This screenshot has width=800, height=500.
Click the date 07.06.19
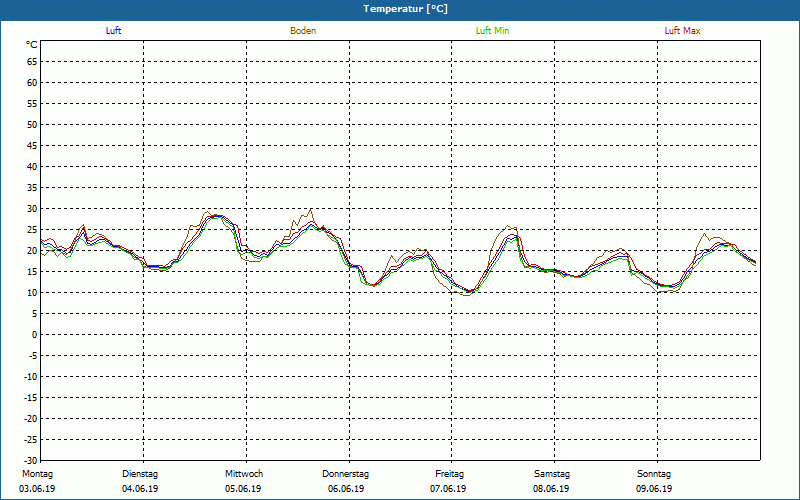point(448,489)
